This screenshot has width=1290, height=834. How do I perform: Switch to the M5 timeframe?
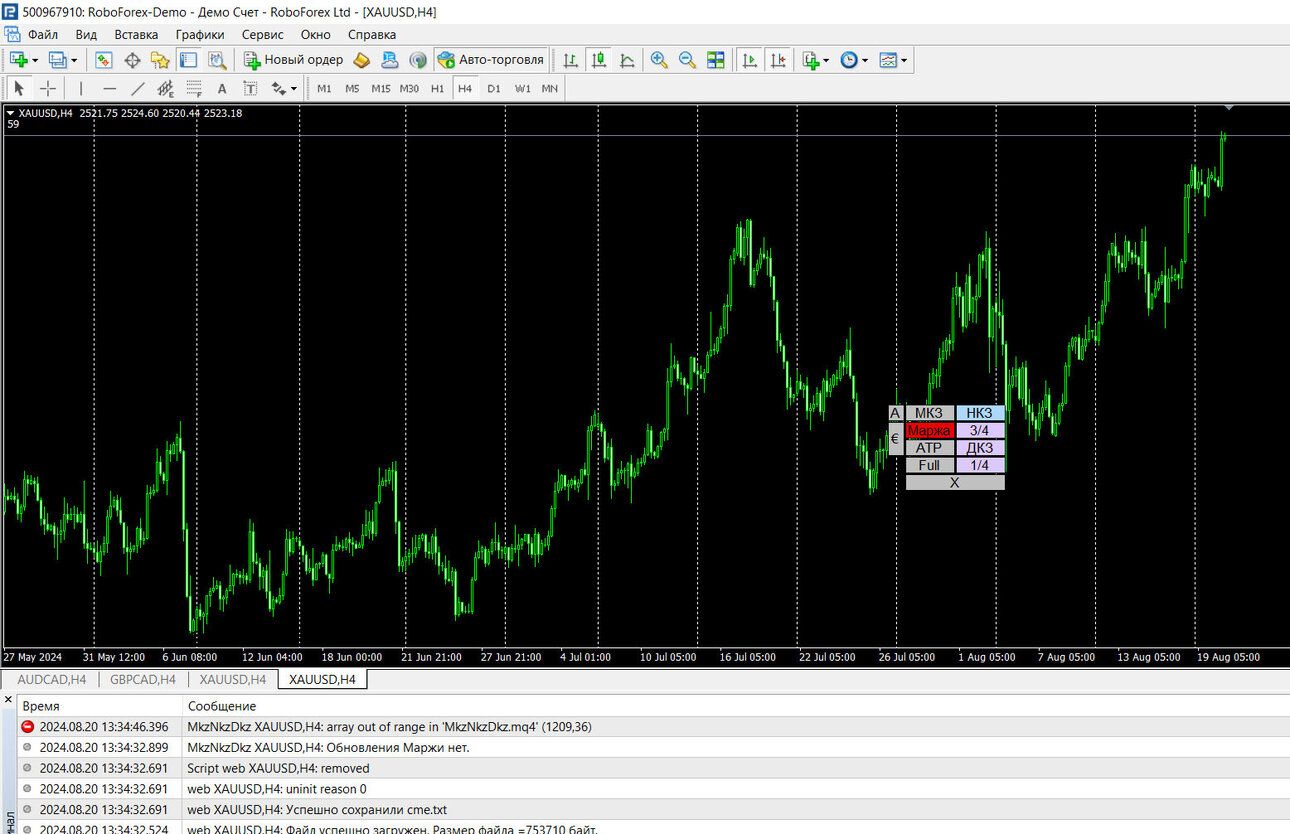coord(352,88)
